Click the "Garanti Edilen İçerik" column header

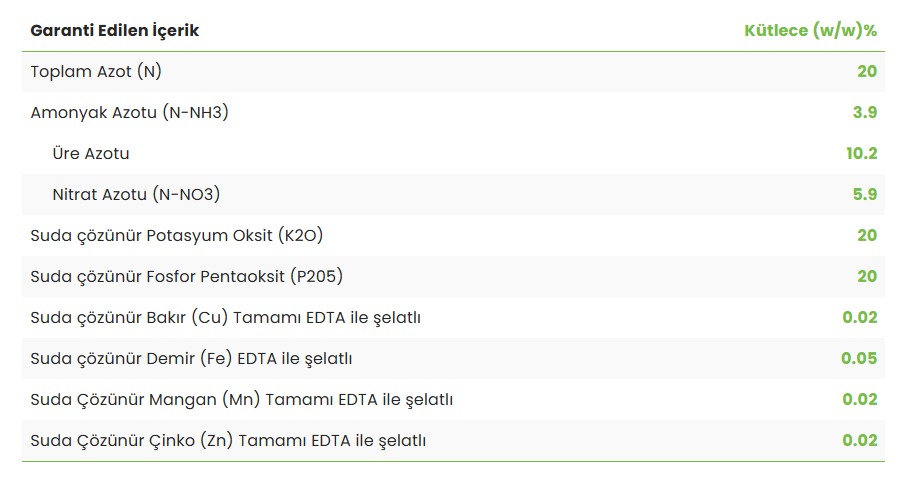point(115,30)
